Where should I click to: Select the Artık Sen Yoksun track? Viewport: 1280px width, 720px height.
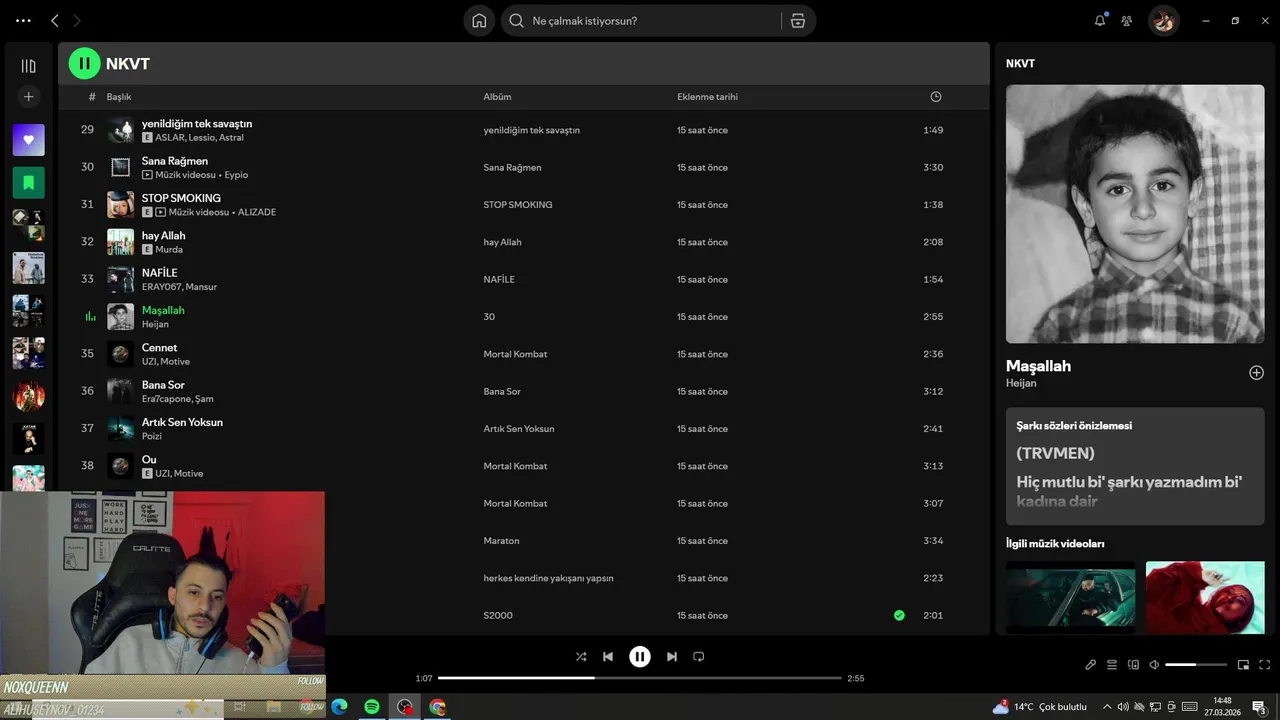pos(182,422)
